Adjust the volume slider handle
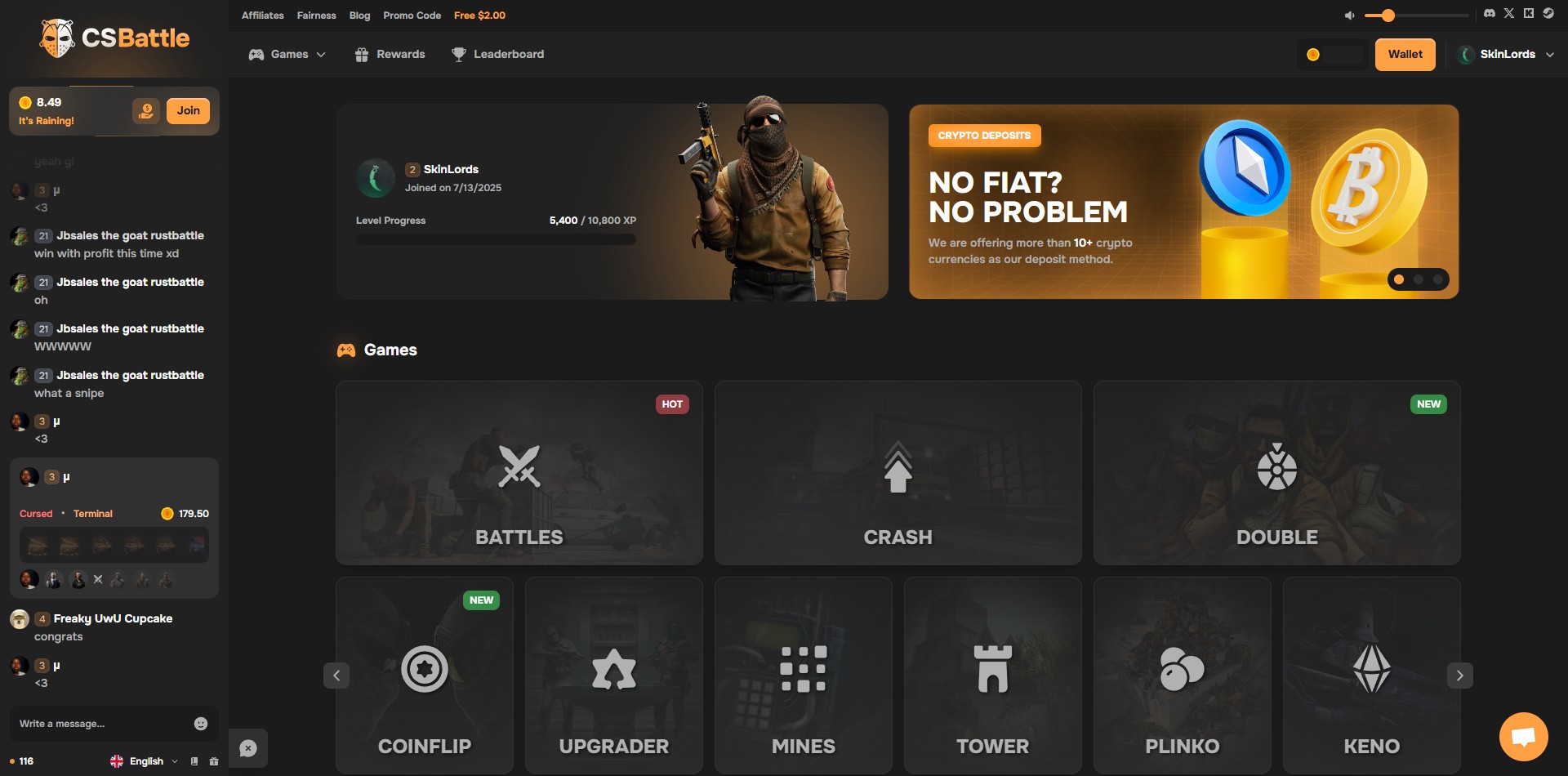The height and width of the screenshot is (776, 1568). coord(1388,16)
